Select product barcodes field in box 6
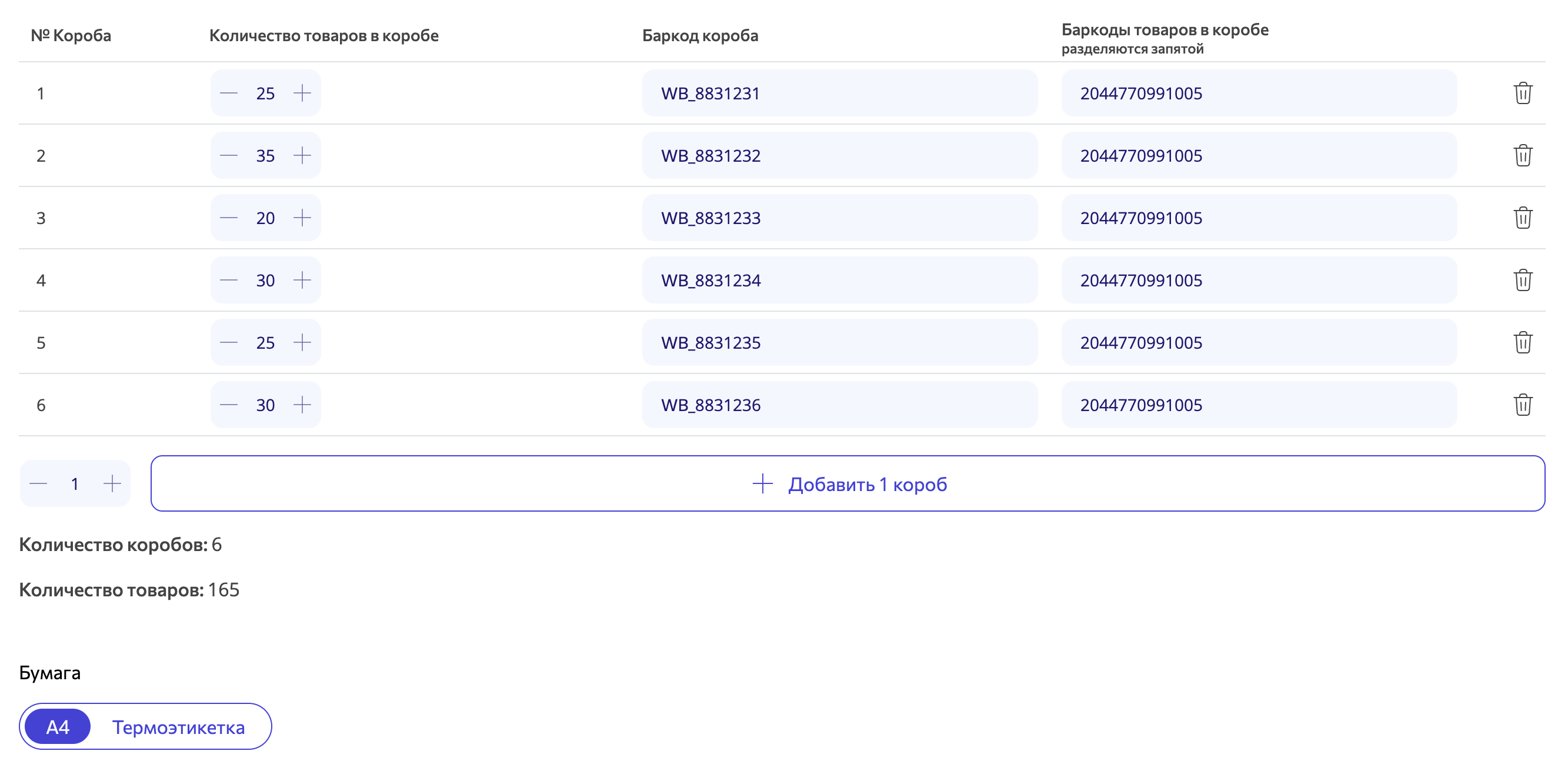Viewport: 1568px width, 781px height. pos(1259,405)
